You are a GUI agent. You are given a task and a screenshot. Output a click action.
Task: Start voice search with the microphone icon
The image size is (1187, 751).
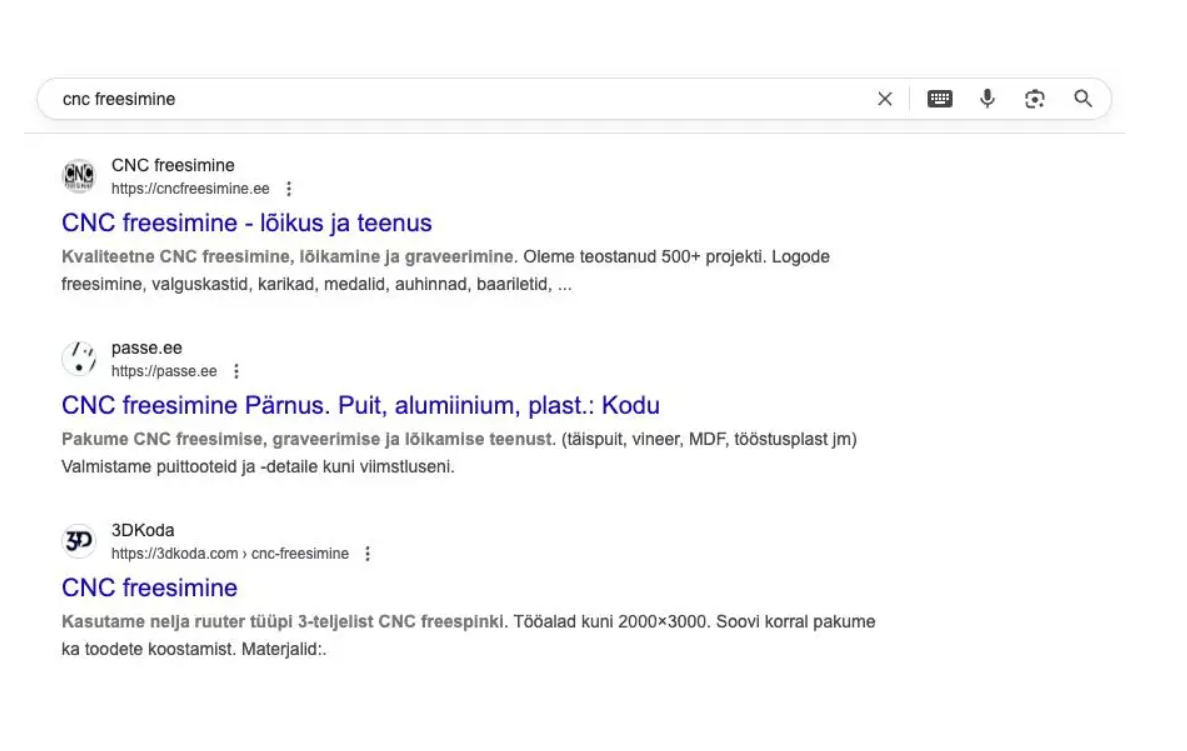(x=987, y=98)
